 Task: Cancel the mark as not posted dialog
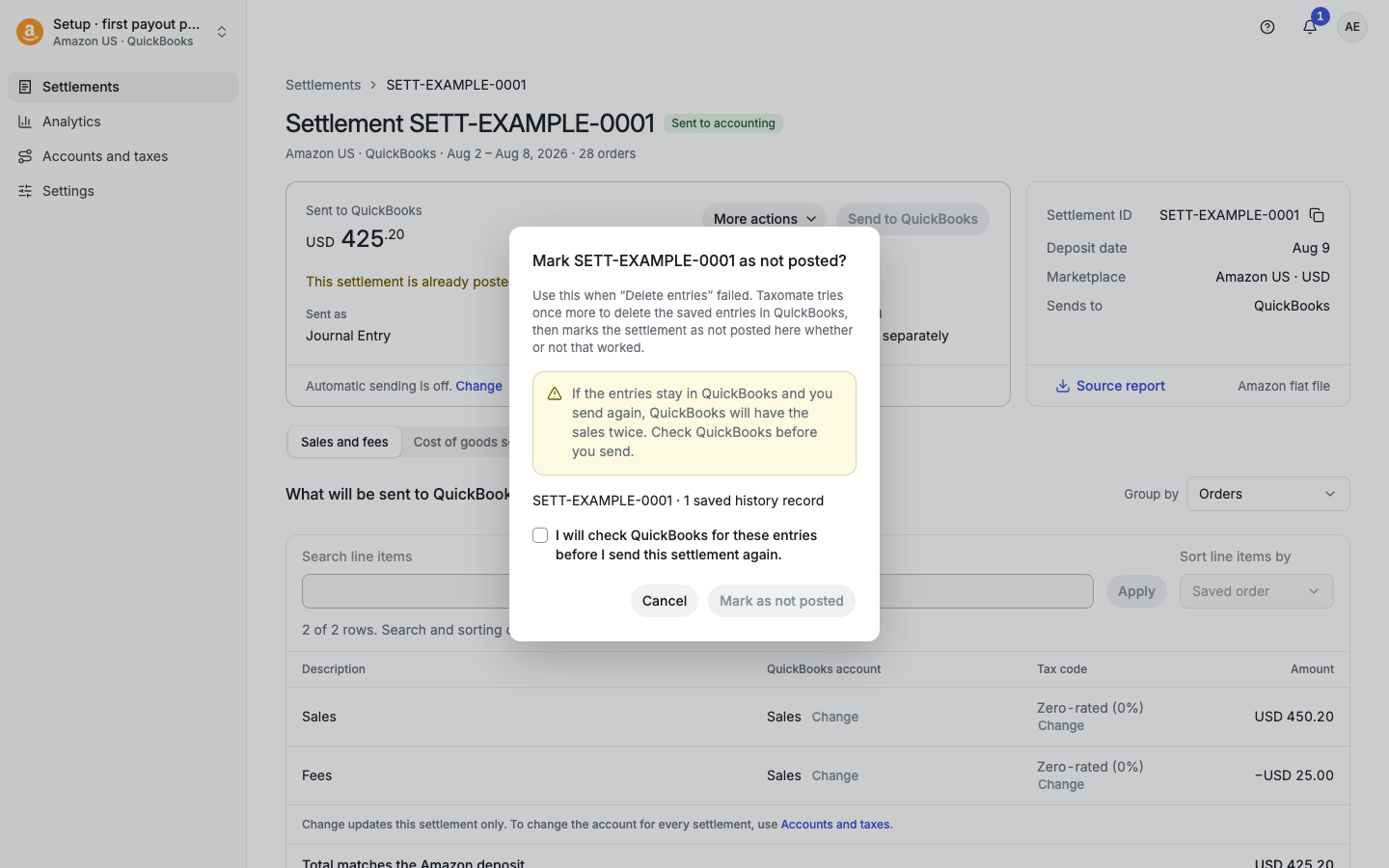(x=665, y=601)
